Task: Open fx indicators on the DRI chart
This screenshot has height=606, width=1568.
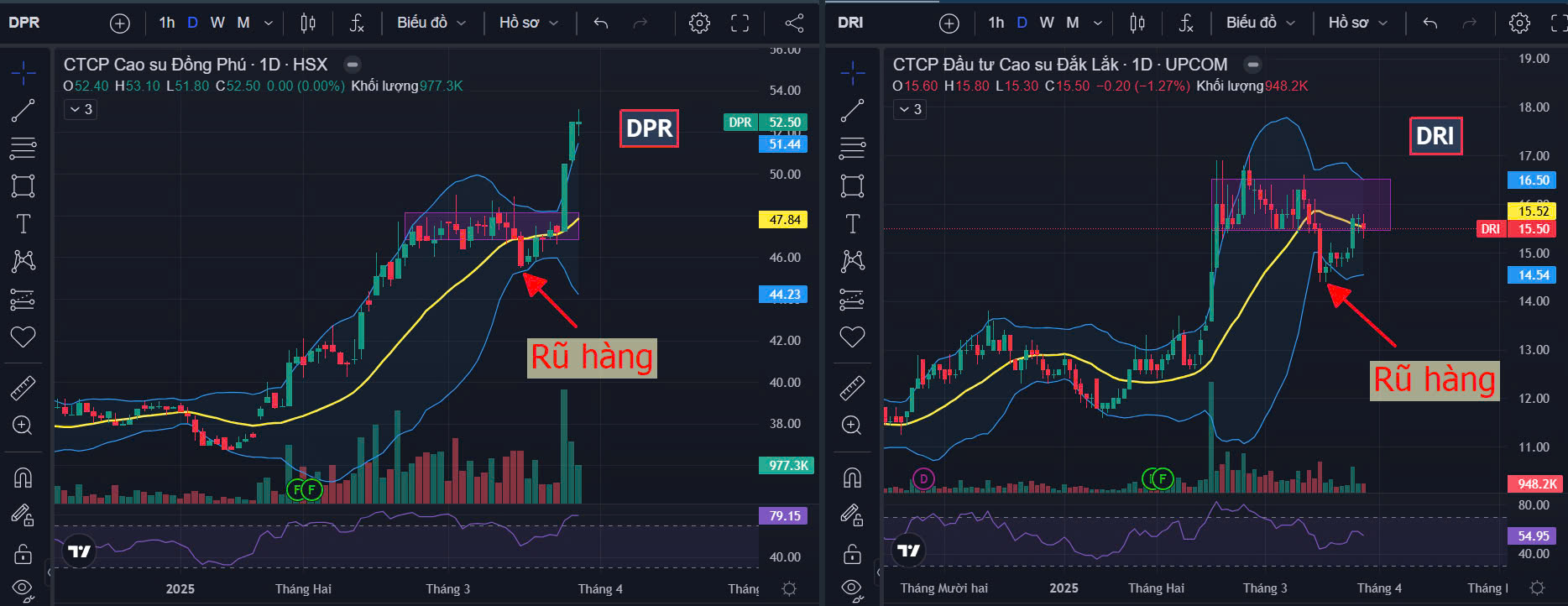Action: click(x=1186, y=24)
